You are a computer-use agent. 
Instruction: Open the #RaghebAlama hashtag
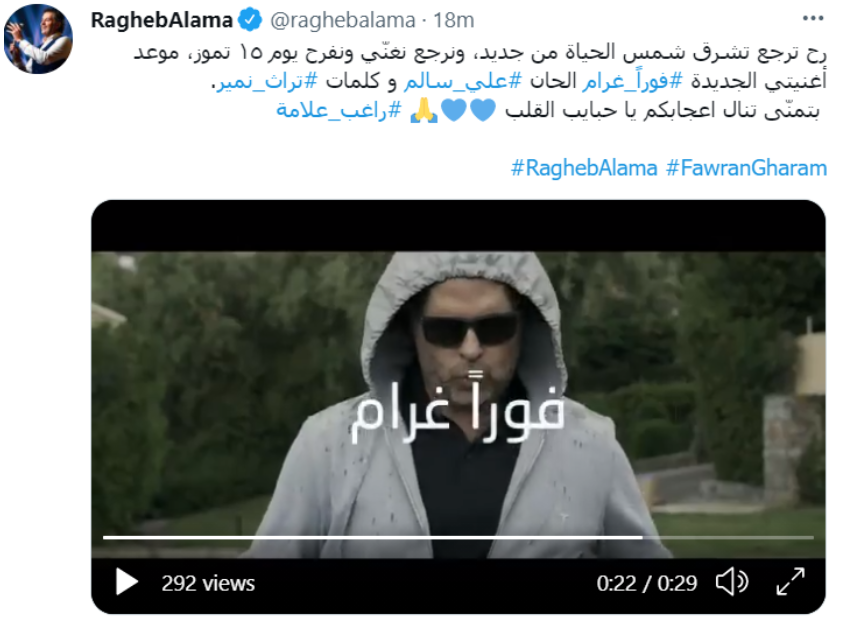(584, 168)
